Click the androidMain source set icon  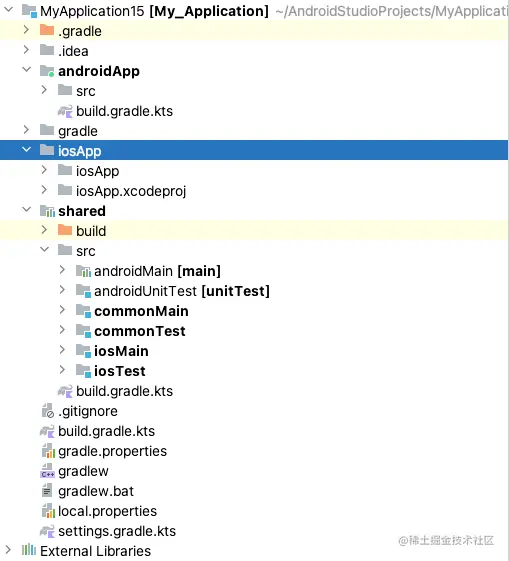pos(83,271)
